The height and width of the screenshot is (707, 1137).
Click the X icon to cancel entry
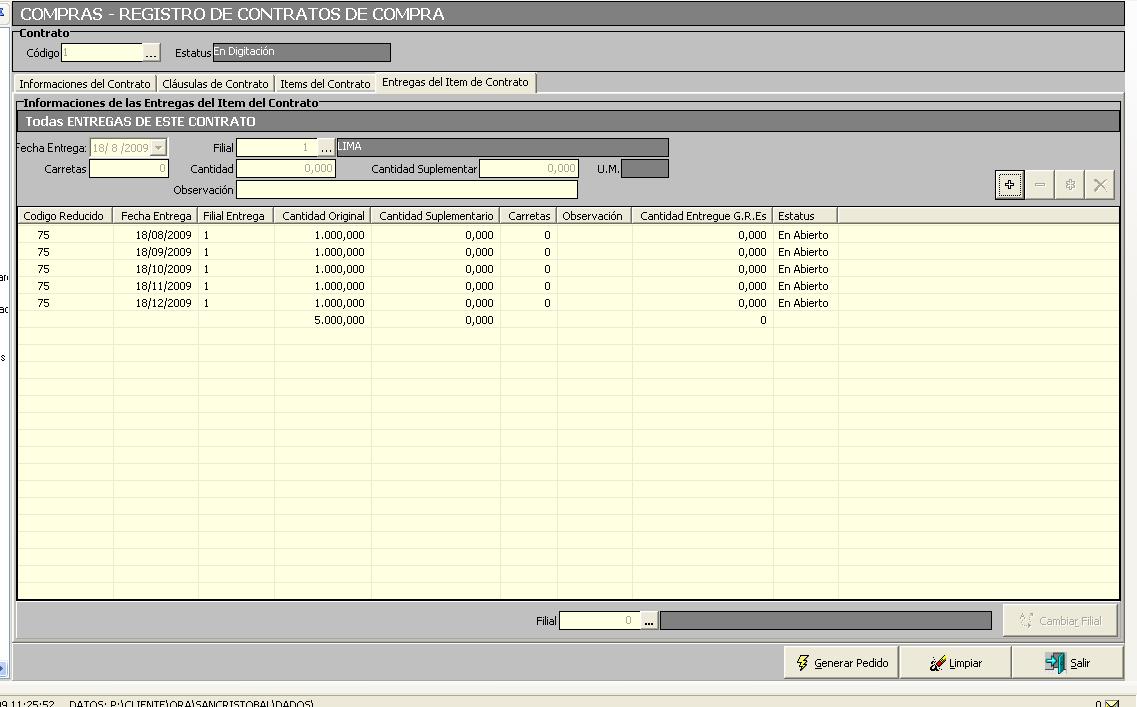[1100, 185]
